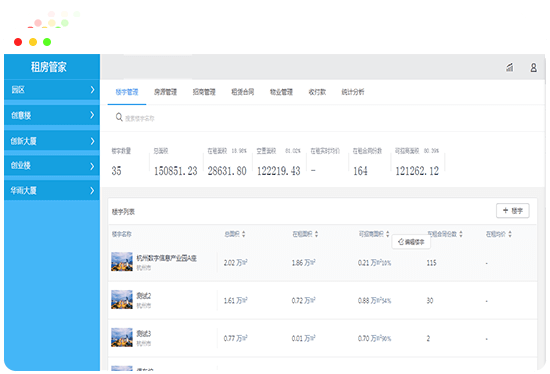Click leasable area value 121262.12
Image resolution: width=550 pixels, height=374 pixels.
(x=417, y=171)
